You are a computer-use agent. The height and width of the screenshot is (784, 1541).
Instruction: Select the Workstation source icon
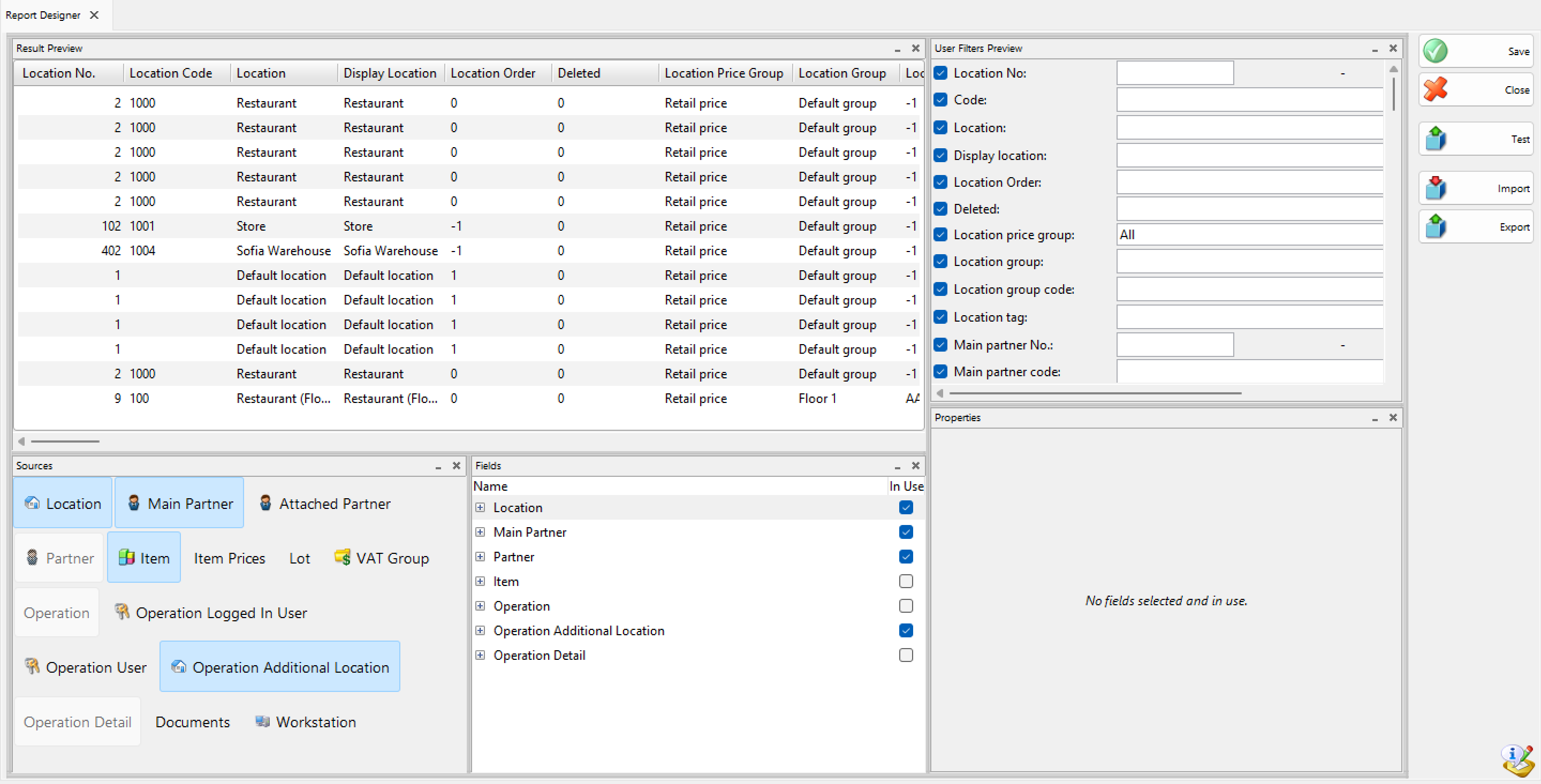262,721
